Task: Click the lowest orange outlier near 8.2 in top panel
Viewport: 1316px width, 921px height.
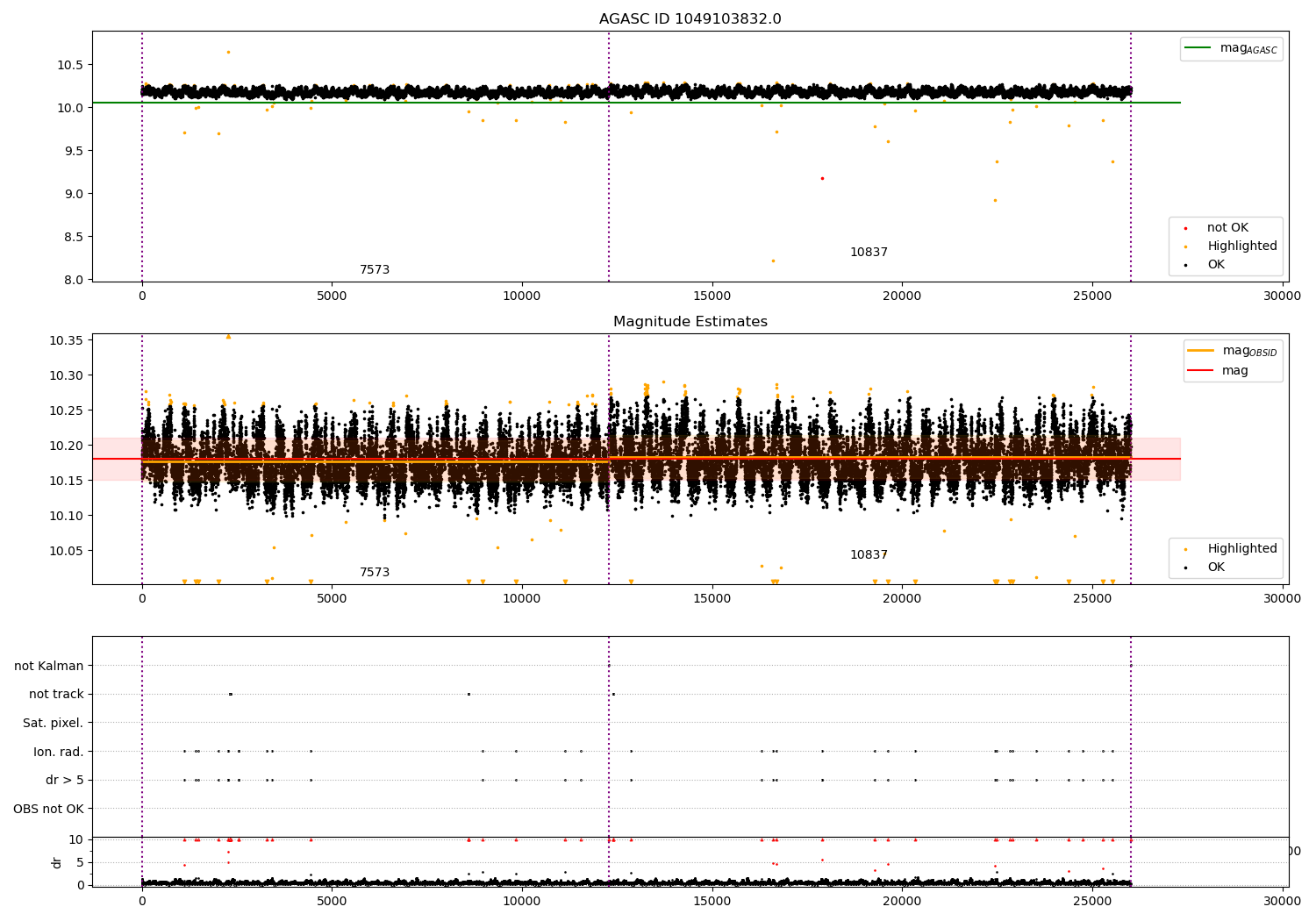Action: pyautogui.click(x=773, y=261)
